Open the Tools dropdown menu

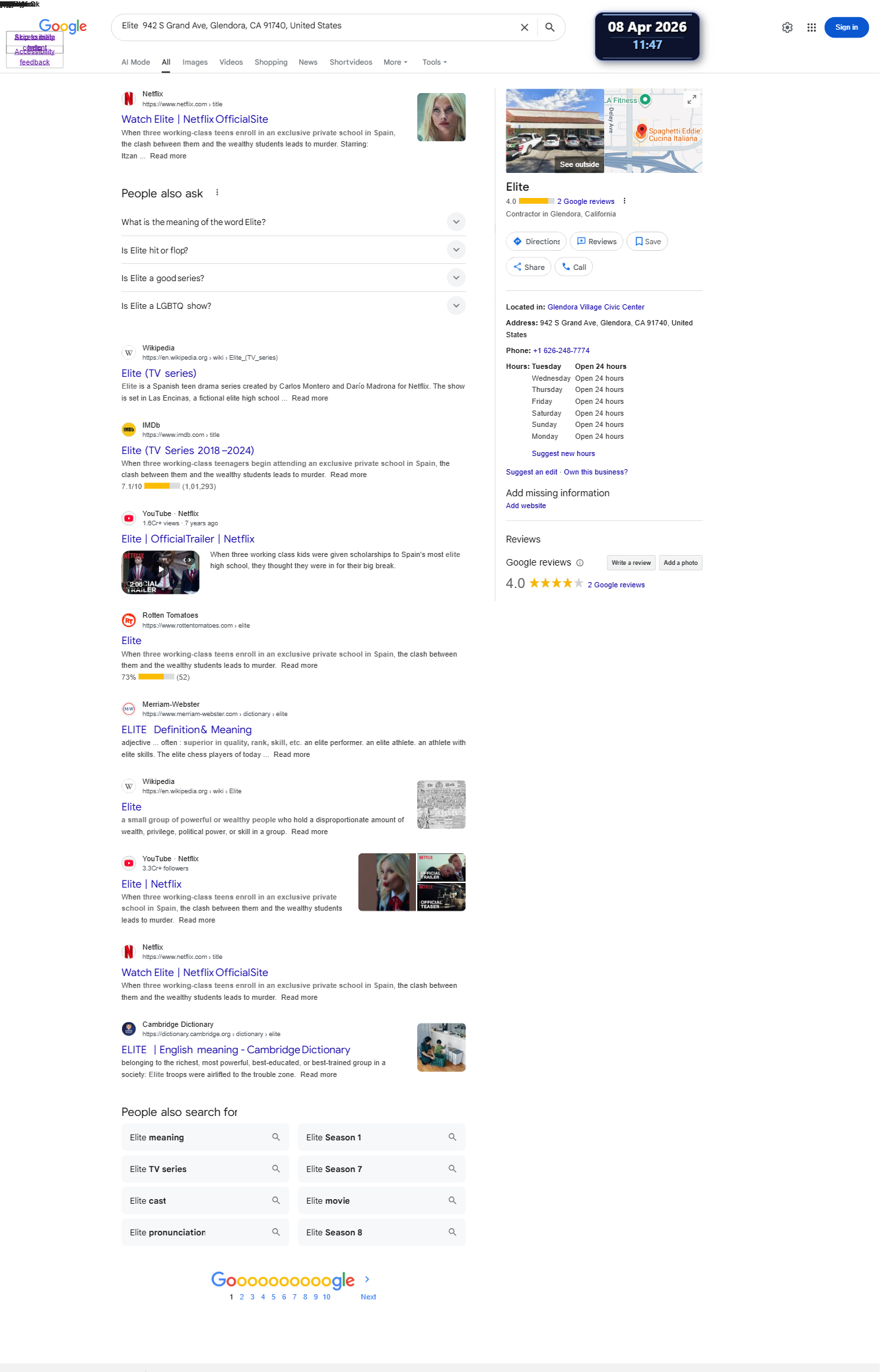pyautogui.click(x=434, y=62)
